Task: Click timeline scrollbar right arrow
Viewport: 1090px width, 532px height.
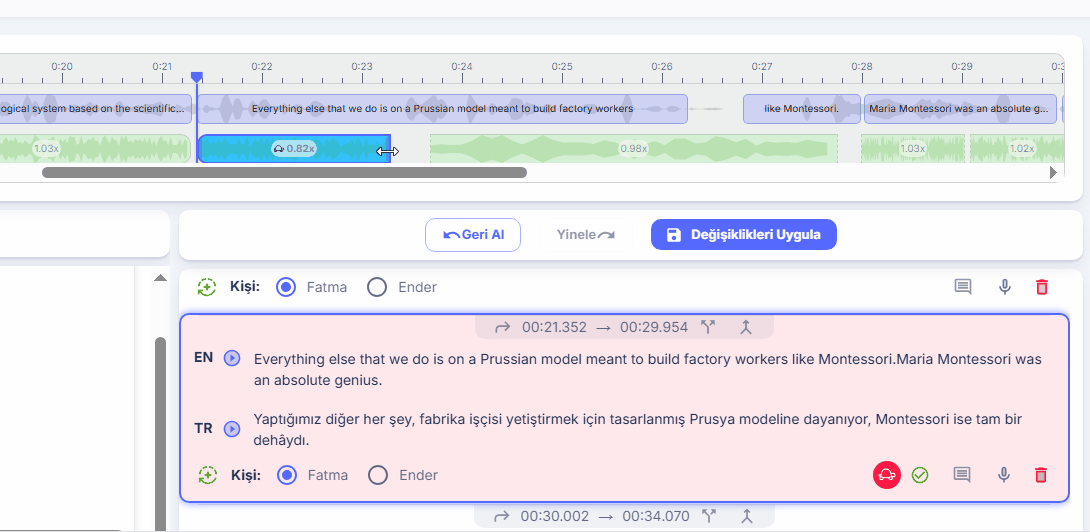Action: tap(1053, 172)
